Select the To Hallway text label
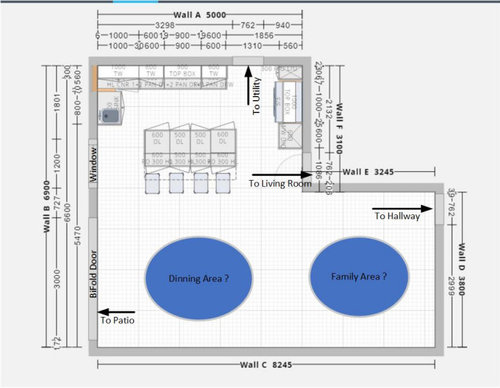Image resolution: width=500 pixels, height=388 pixels. [397, 216]
